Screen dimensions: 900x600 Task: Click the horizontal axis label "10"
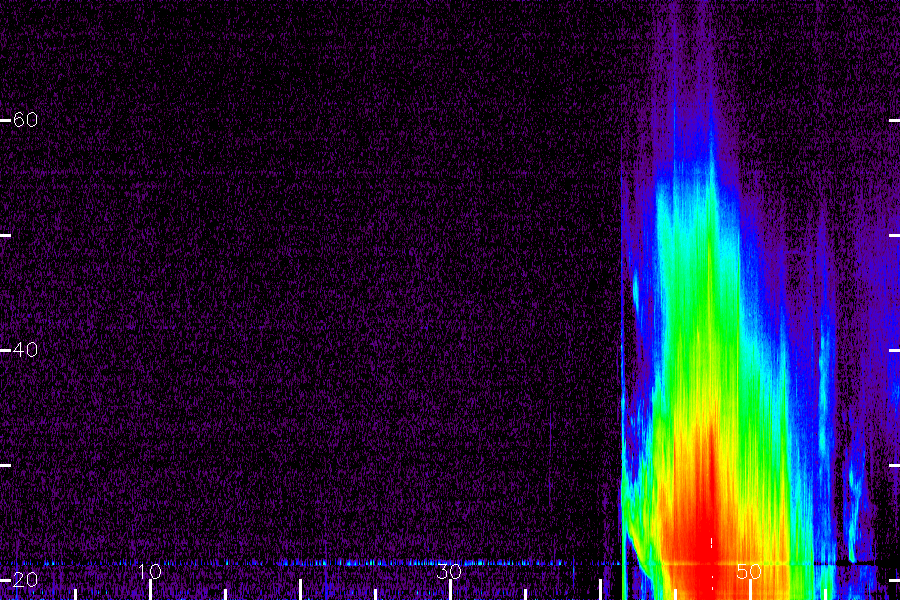150,571
